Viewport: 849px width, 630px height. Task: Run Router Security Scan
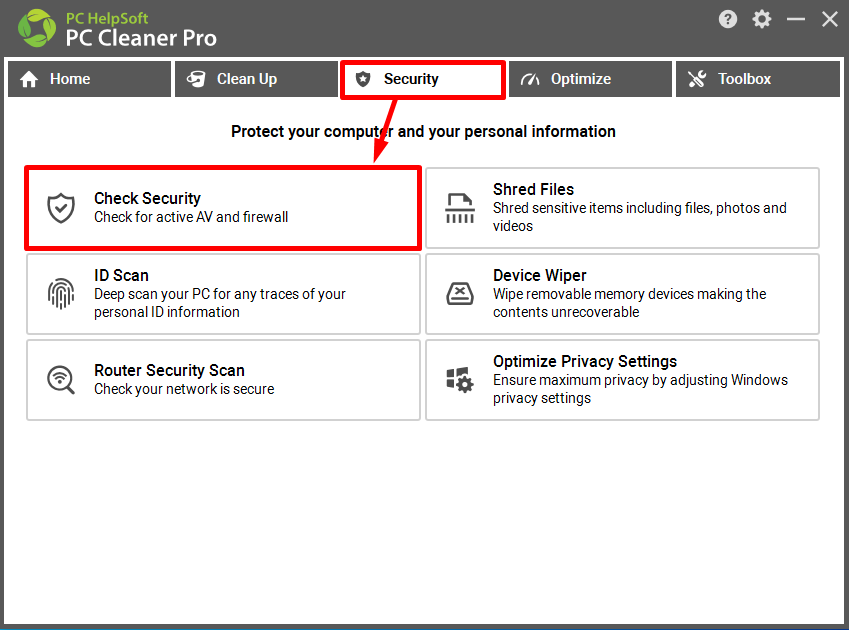pyautogui.click(x=223, y=380)
